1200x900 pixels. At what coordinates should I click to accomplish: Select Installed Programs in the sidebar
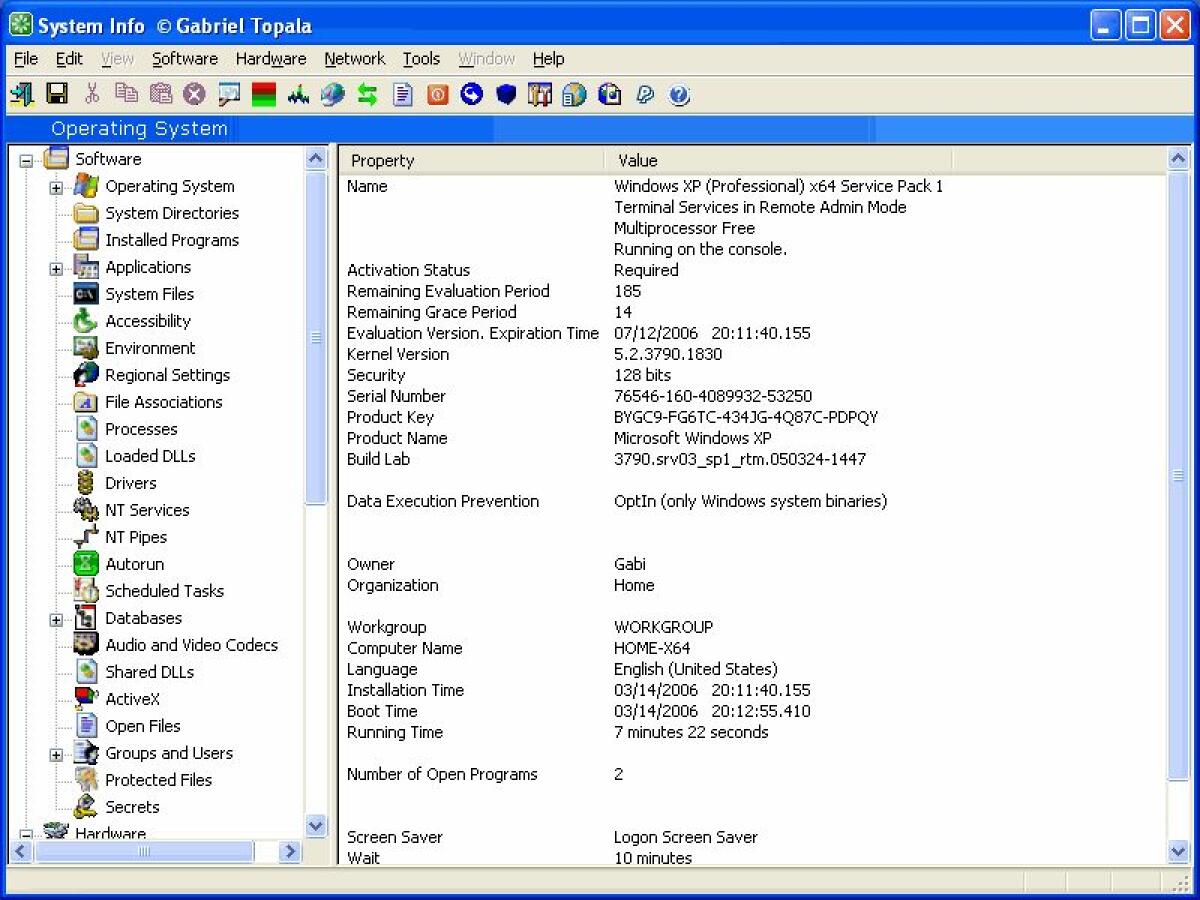(x=171, y=240)
